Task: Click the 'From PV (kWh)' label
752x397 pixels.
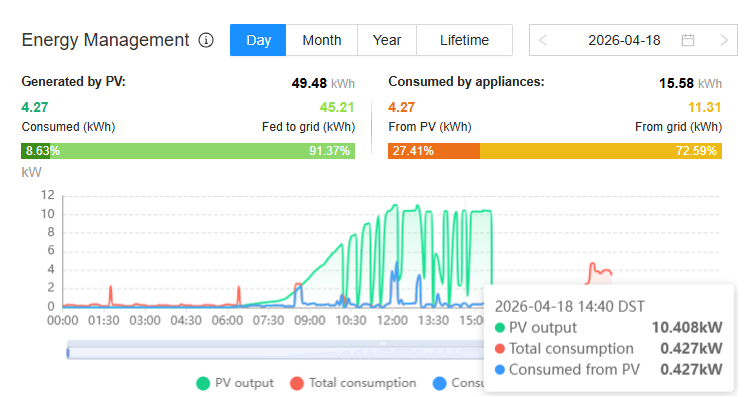Action: tap(430, 127)
